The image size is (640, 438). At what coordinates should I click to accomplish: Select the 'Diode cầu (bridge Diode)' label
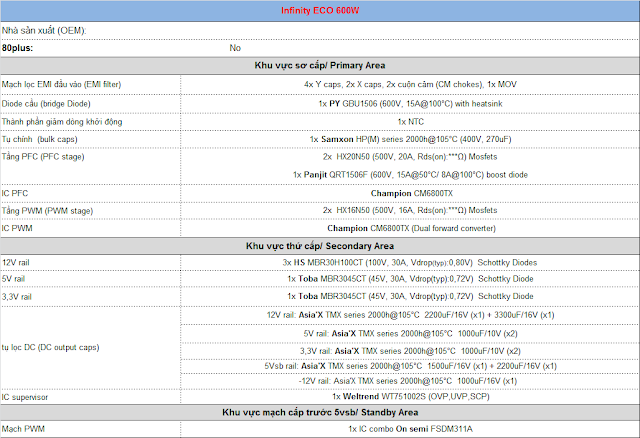pos(46,104)
